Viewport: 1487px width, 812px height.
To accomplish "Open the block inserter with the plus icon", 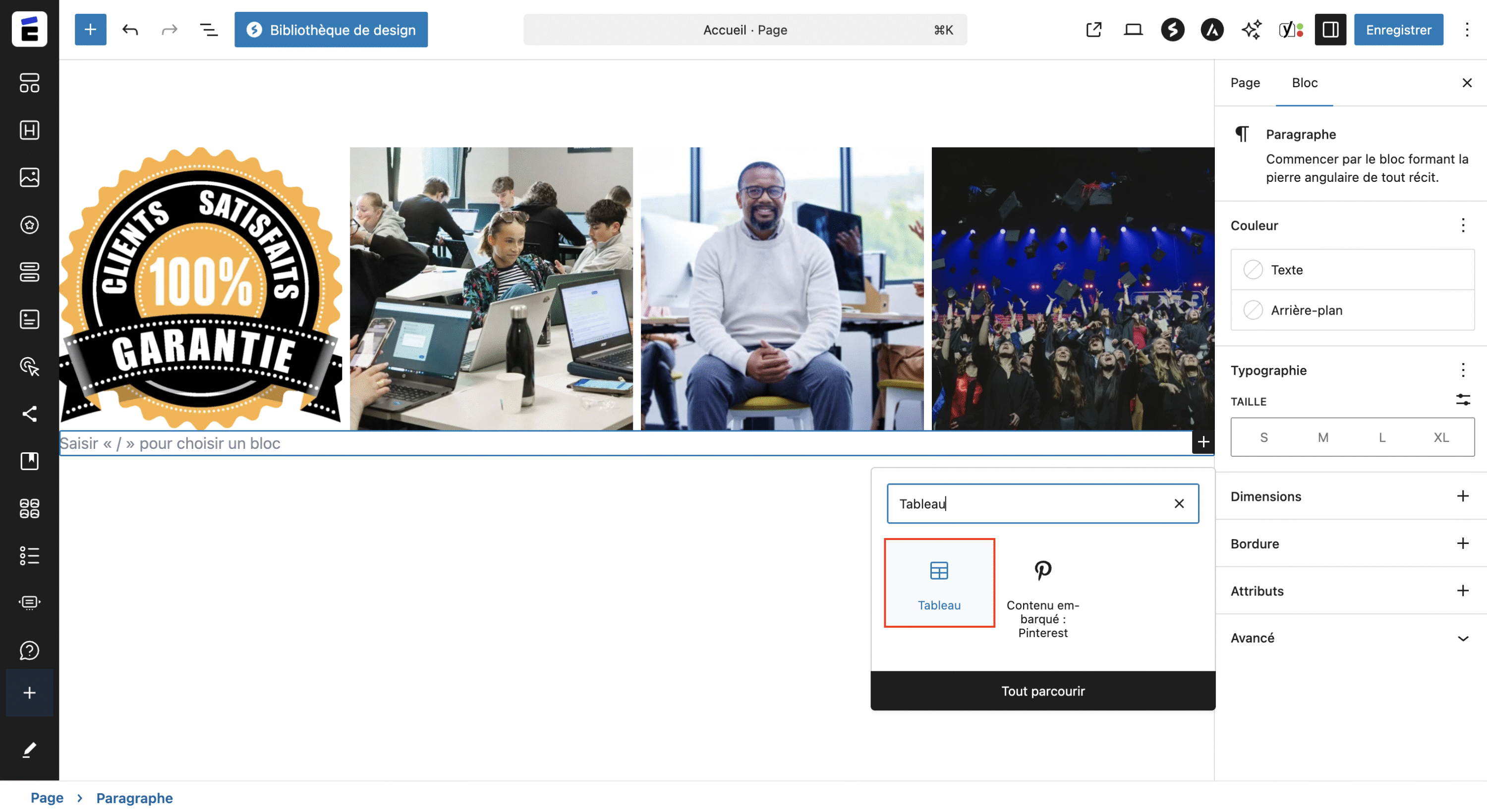I will pyautogui.click(x=90, y=29).
